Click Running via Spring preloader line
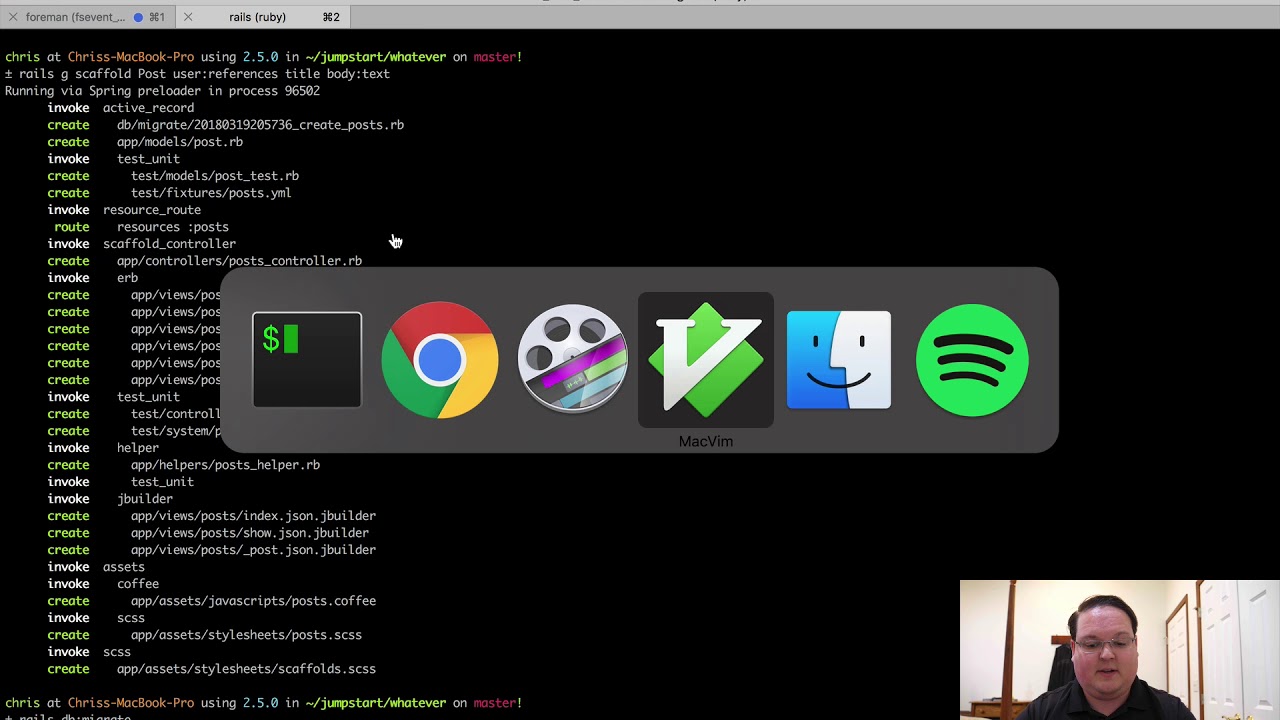This screenshot has width=1280, height=720. [x=162, y=91]
